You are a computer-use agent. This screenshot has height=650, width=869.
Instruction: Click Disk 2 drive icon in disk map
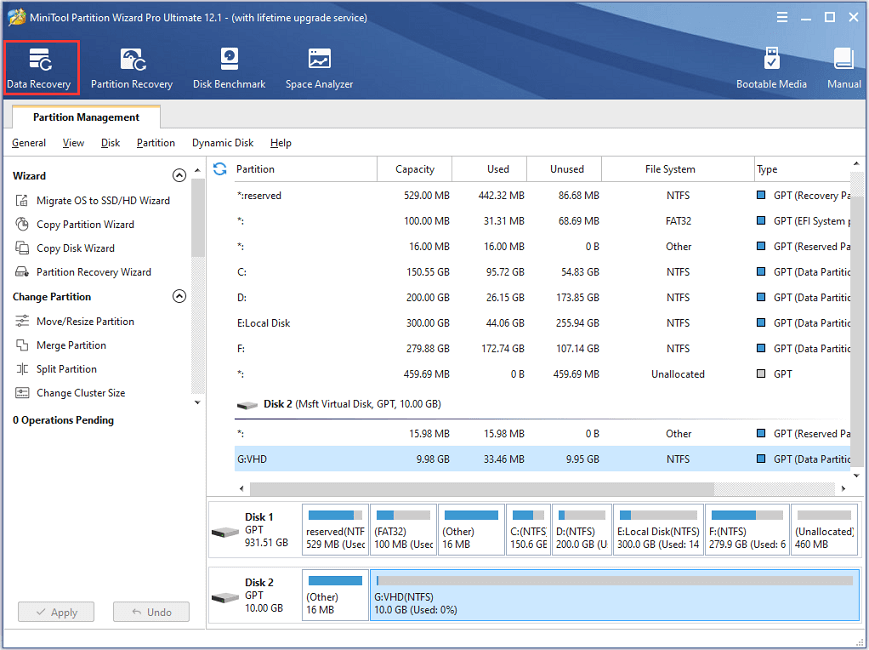(x=225, y=597)
